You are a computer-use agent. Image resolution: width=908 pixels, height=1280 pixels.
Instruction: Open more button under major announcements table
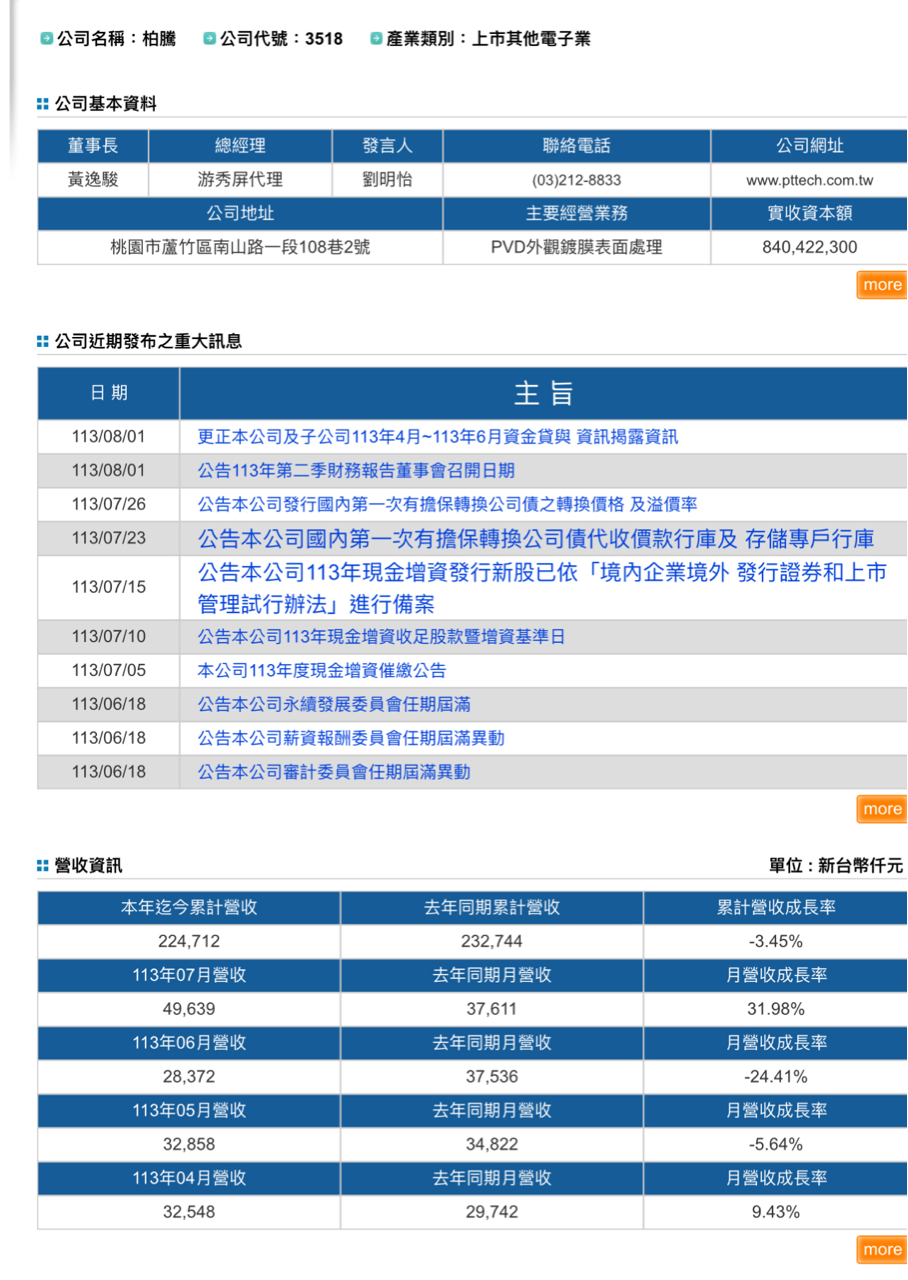pyautogui.click(x=881, y=809)
